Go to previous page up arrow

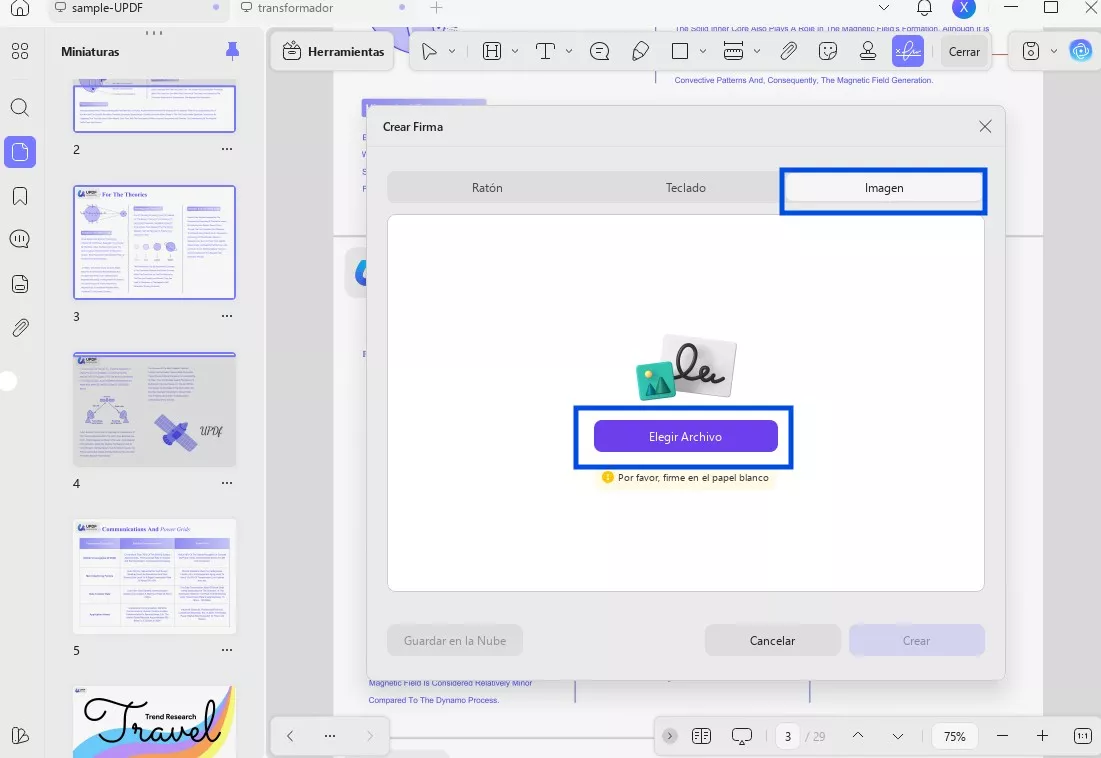click(x=857, y=736)
